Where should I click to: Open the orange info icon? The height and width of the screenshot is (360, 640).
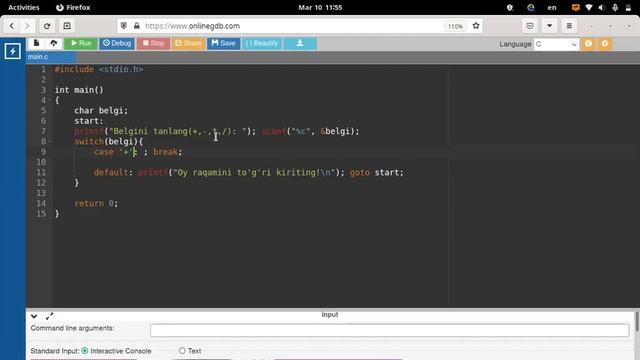tap(588, 44)
